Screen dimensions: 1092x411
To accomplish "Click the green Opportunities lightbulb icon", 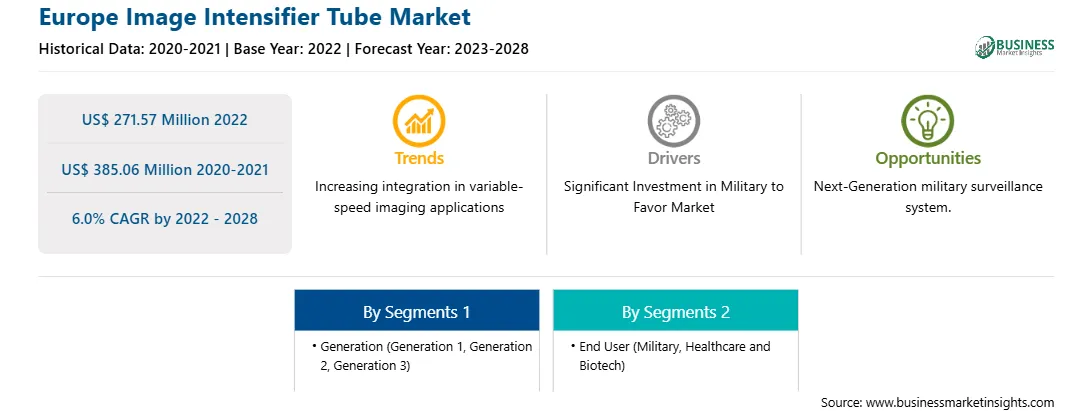I will 928,121.
